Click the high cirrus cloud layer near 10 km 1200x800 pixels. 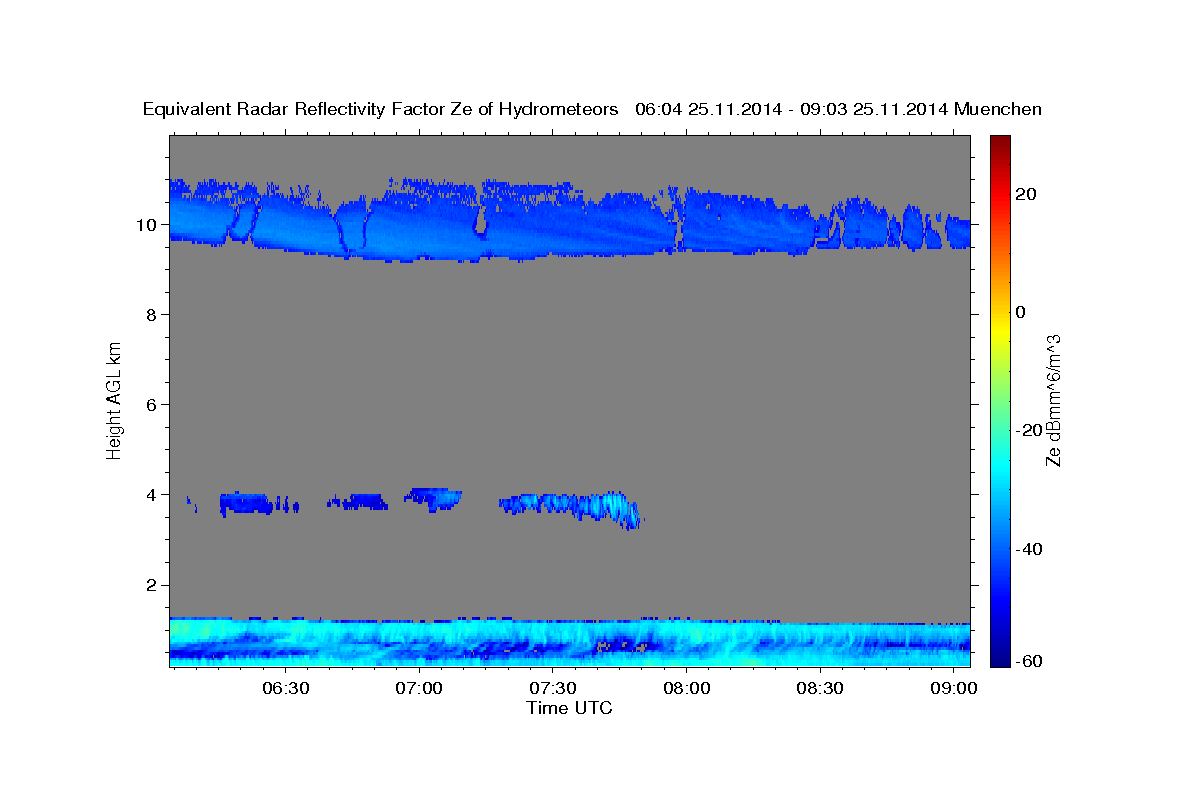click(x=570, y=220)
